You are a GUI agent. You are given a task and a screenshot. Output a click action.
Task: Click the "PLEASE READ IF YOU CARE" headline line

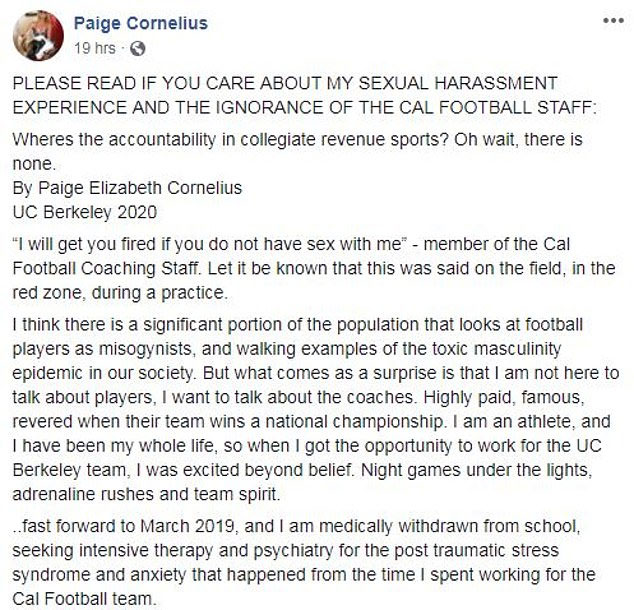298,83
